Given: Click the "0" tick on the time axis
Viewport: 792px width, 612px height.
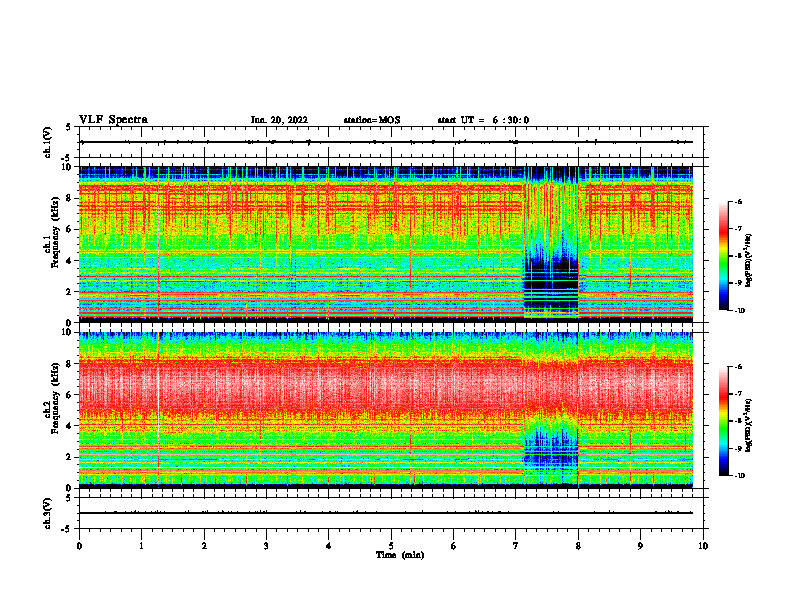Looking at the screenshot, I should tap(79, 546).
